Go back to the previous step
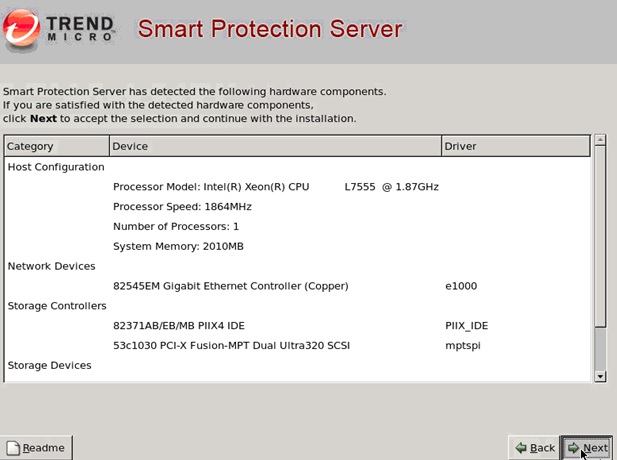 [x=533, y=447]
